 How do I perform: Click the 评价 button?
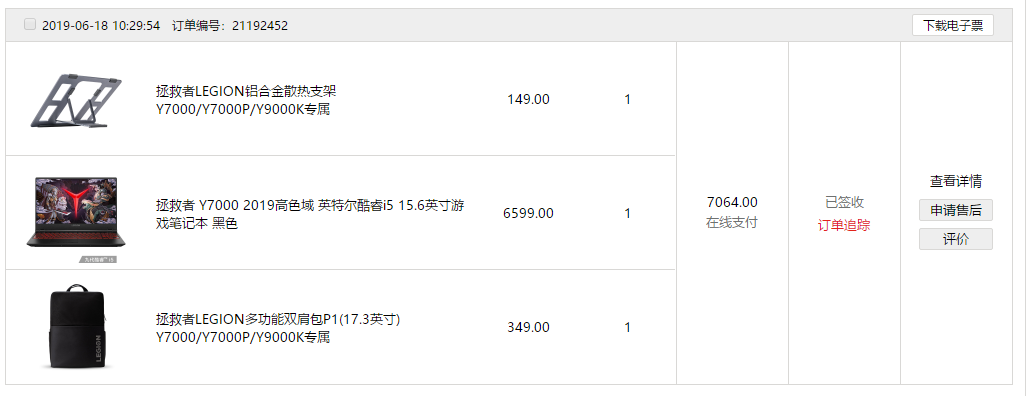[956, 239]
